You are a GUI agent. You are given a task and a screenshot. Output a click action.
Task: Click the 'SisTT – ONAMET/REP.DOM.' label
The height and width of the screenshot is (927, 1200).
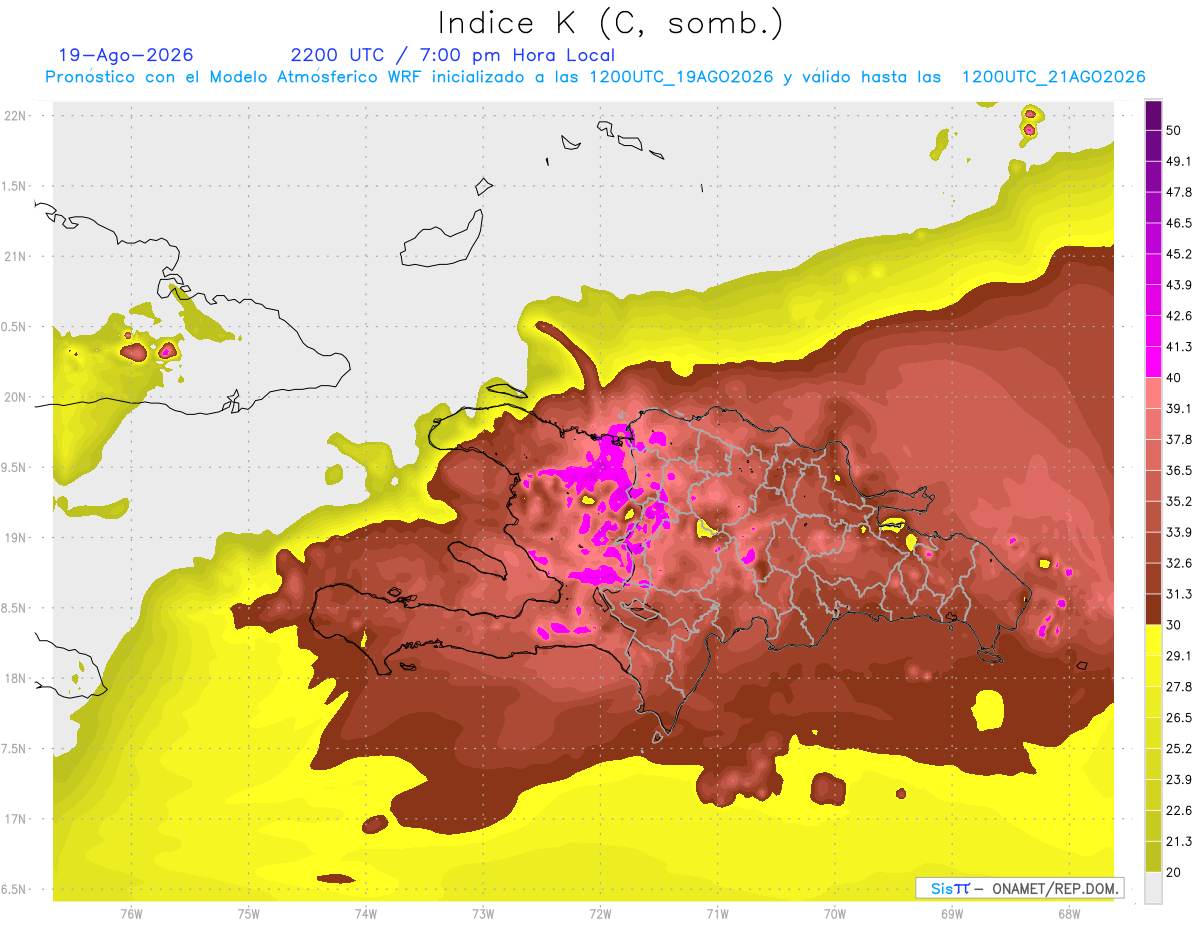point(1019,888)
